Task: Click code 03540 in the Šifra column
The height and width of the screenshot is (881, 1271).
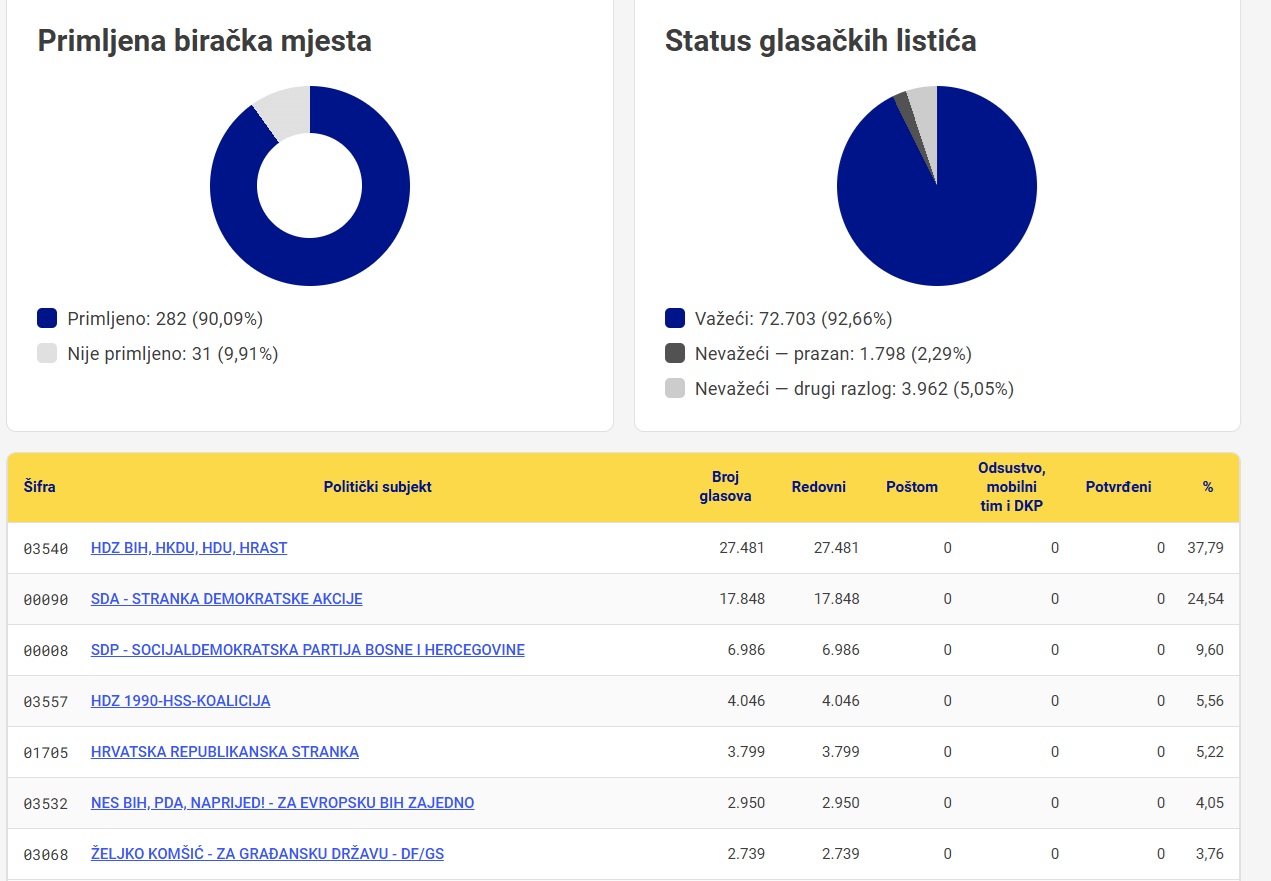Action: [46, 549]
